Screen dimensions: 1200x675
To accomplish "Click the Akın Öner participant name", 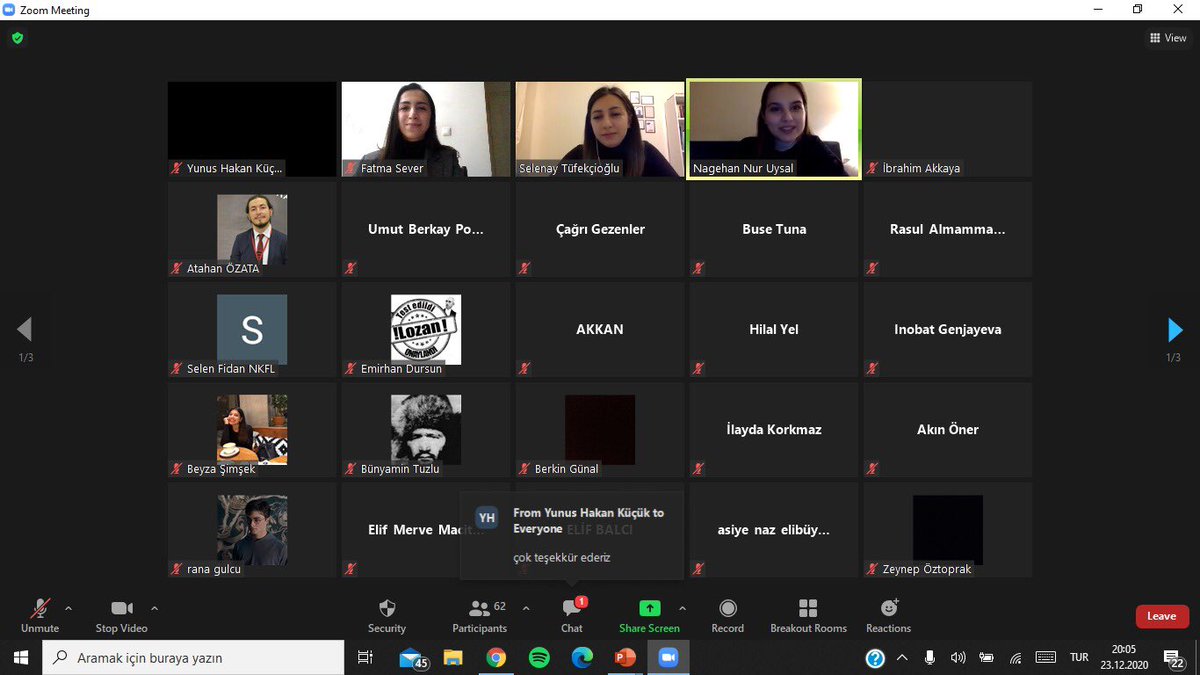I will click(948, 429).
